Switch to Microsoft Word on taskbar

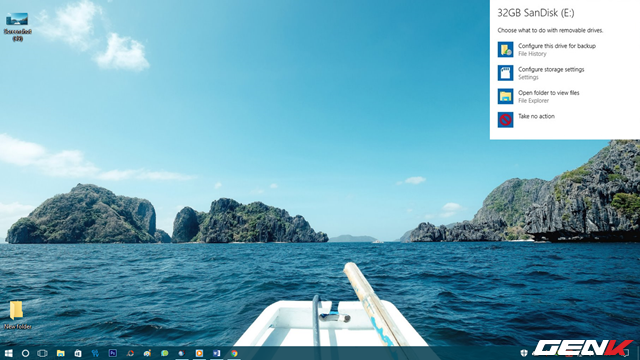point(216,353)
